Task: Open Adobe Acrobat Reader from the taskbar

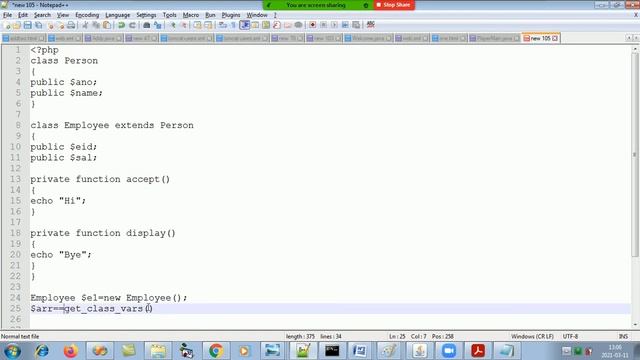Action: click(x=478, y=351)
